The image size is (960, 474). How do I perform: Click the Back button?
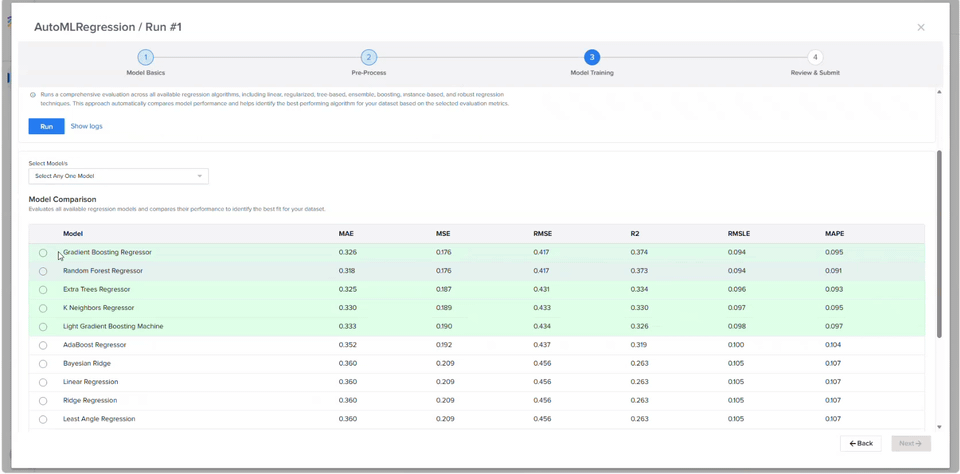tap(861, 443)
